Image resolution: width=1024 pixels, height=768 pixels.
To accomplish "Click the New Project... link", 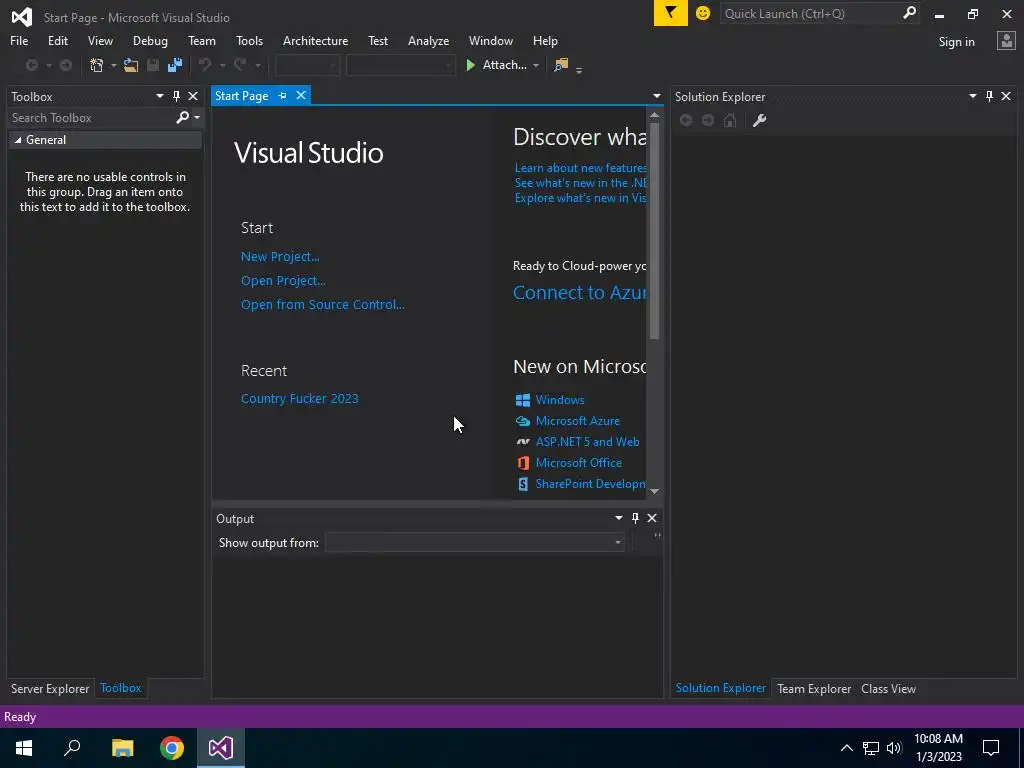I will click(280, 257).
